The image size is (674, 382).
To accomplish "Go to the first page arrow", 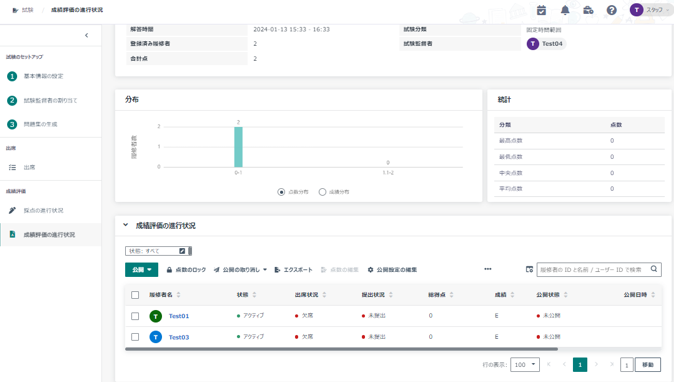I will pyautogui.click(x=548, y=364).
